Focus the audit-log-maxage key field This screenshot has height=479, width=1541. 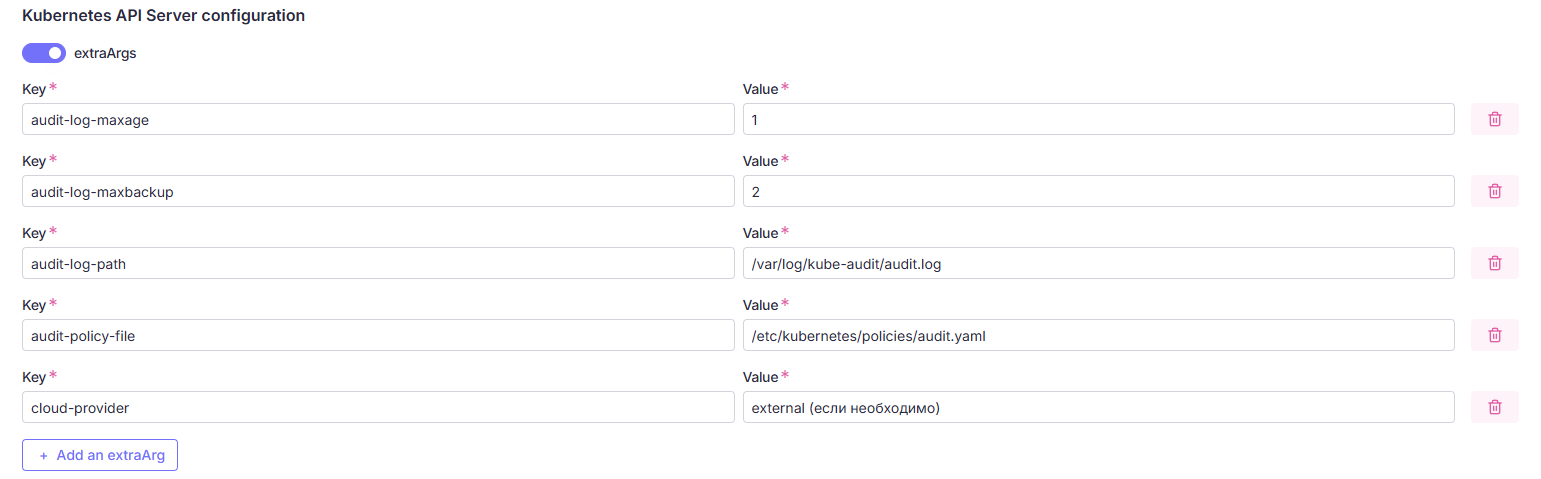[x=378, y=119]
